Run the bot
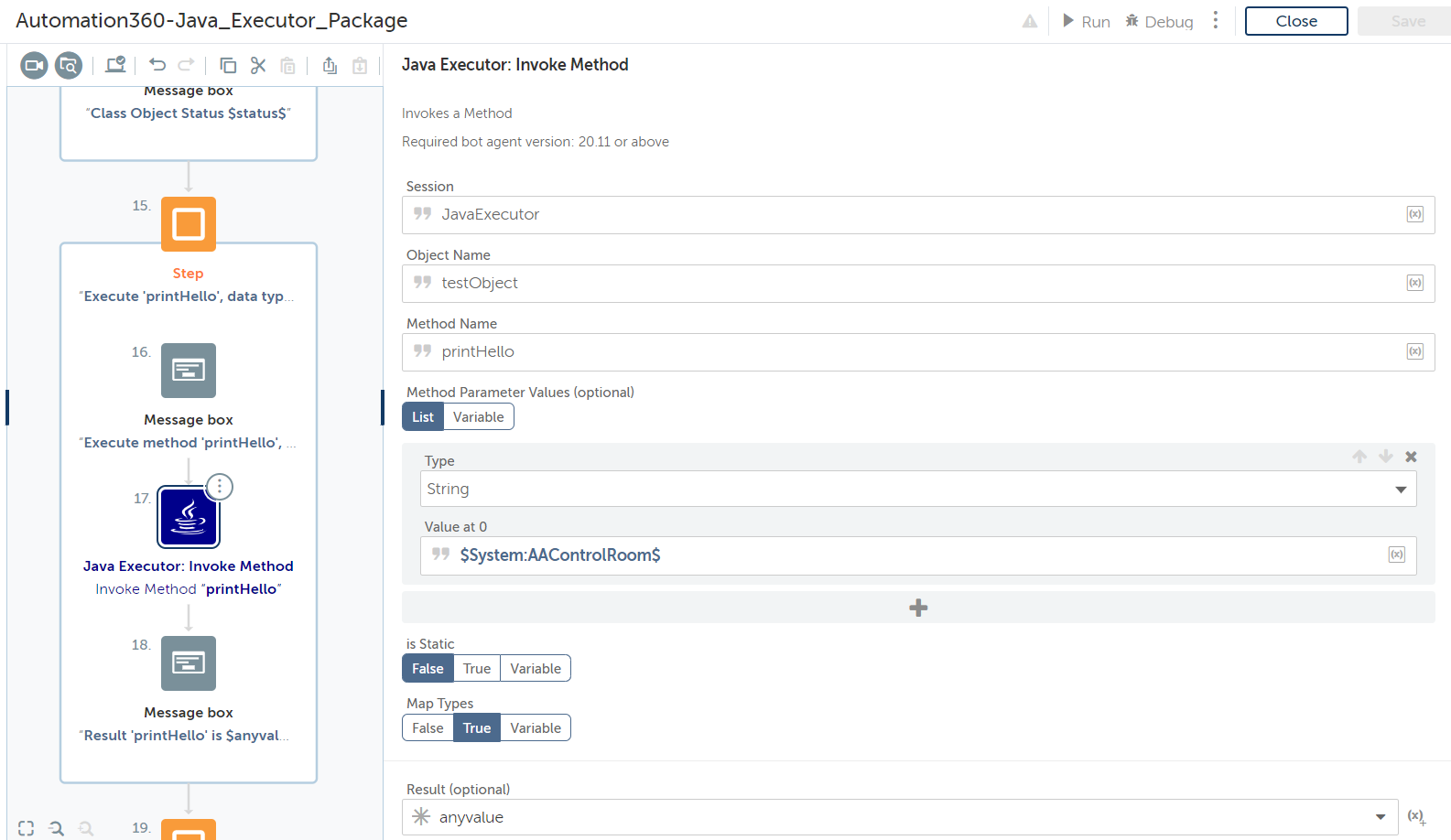The height and width of the screenshot is (840, 1451). (1086, 21)
